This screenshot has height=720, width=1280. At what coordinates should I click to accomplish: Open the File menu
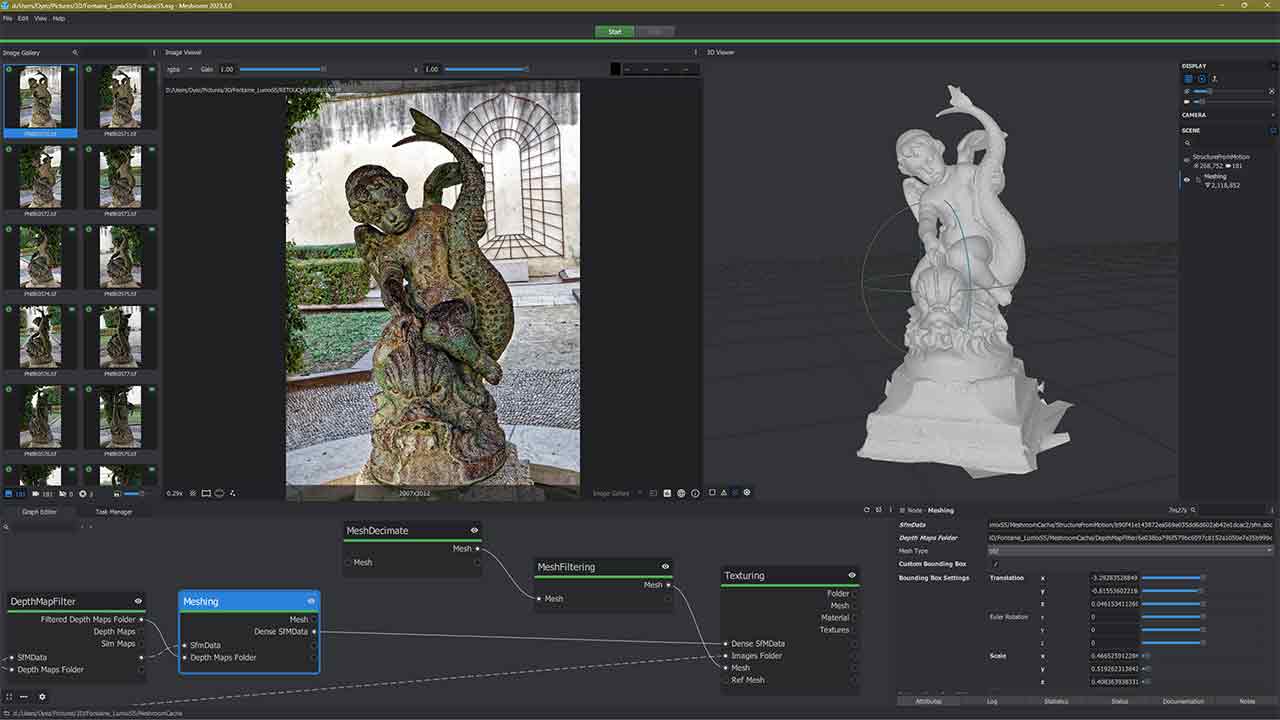click(7, 18)
